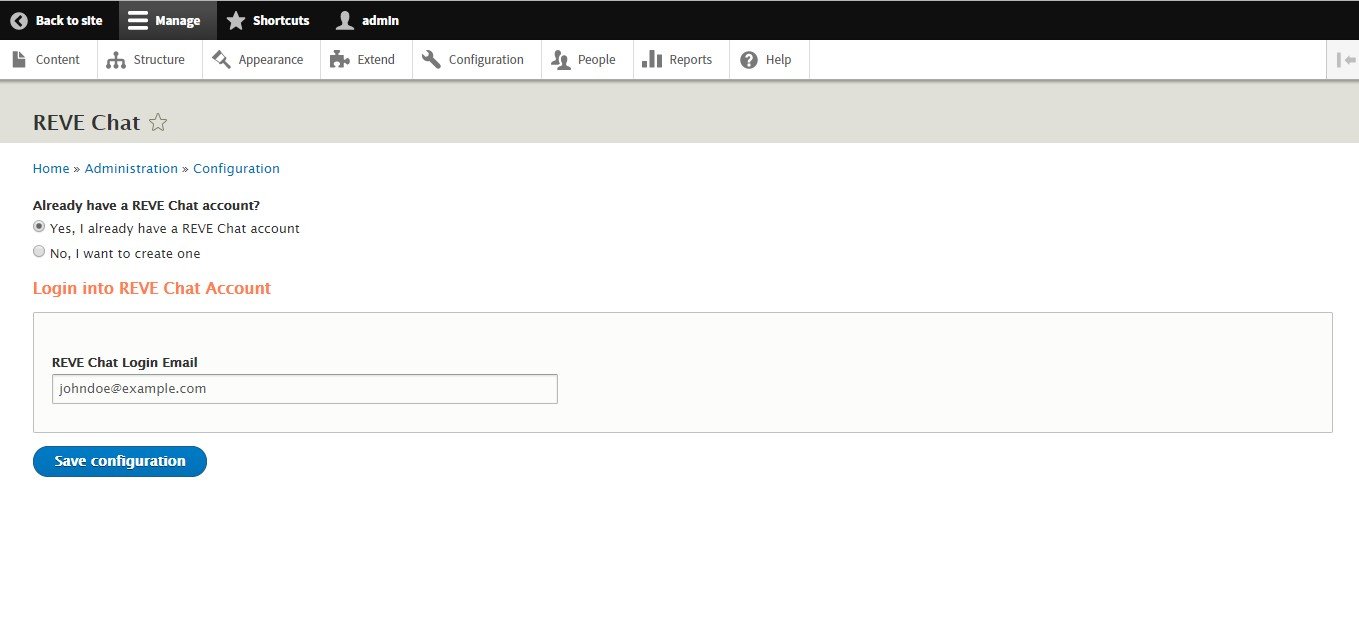Screen dimensions: 1359x635
Task: Go to Home breadcrumb link
Action: [x=51, y=169]
